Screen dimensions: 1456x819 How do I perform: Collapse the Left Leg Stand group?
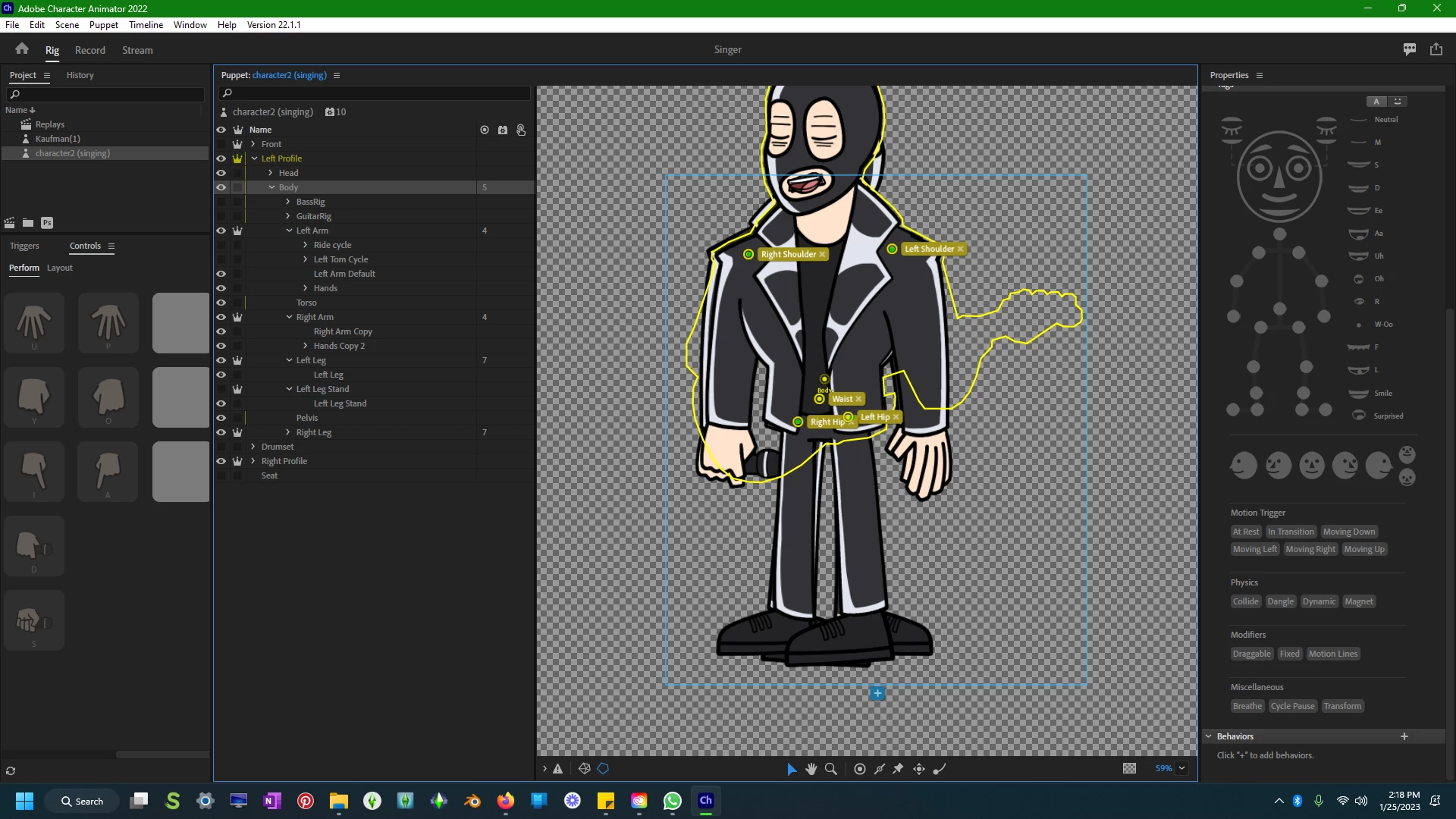(x=289, y=389)
